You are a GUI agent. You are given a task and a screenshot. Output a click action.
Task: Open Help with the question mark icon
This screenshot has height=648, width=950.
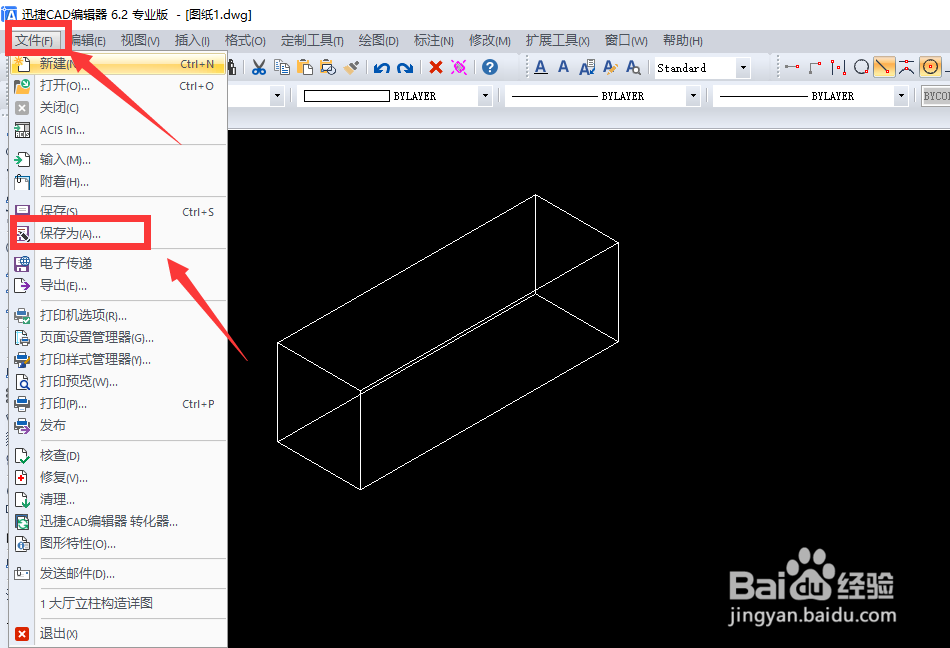click(x=490, y=67)
